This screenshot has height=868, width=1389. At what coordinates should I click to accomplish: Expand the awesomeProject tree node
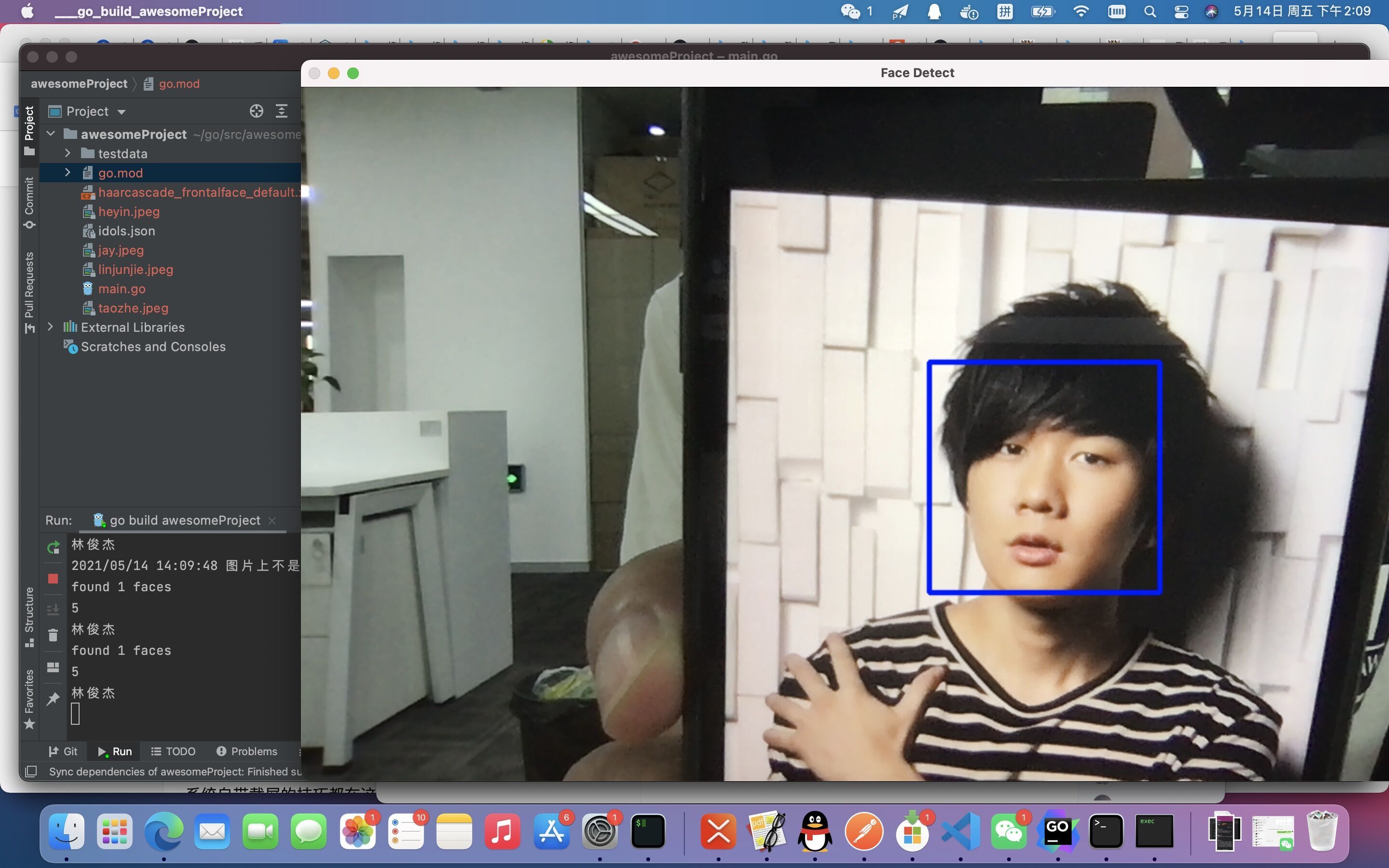(x=50, y=133)
